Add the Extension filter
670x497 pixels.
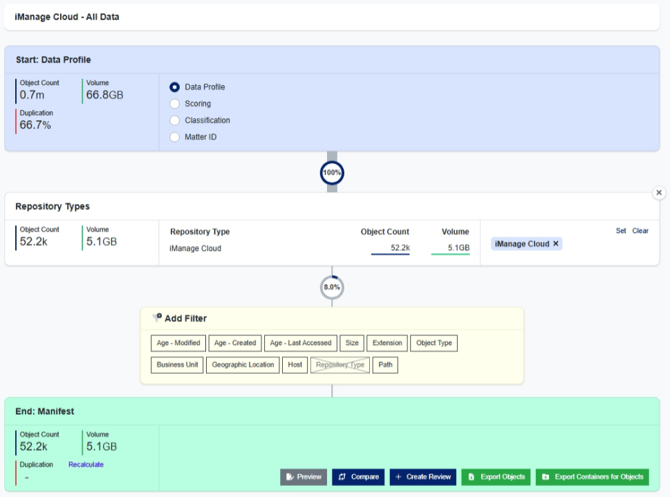coord(387,343)
